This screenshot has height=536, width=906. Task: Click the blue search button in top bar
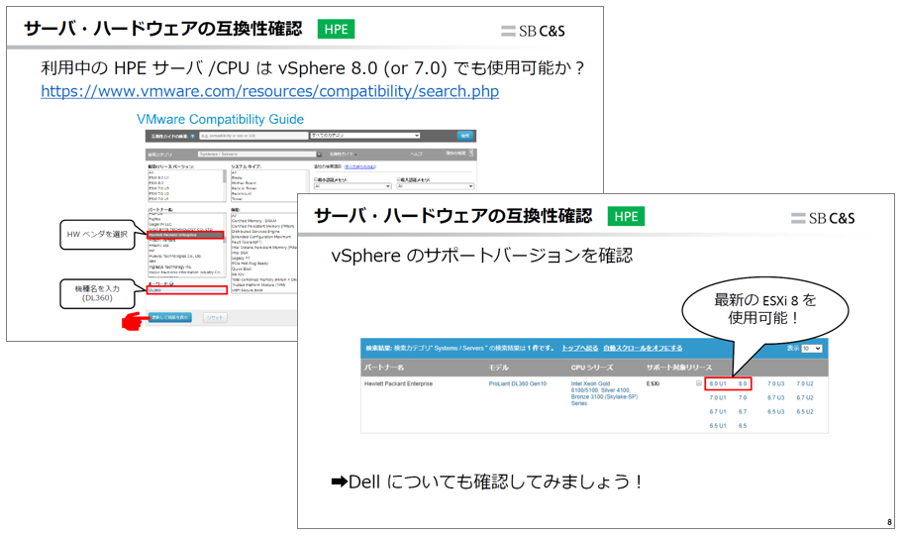point(465,136)
